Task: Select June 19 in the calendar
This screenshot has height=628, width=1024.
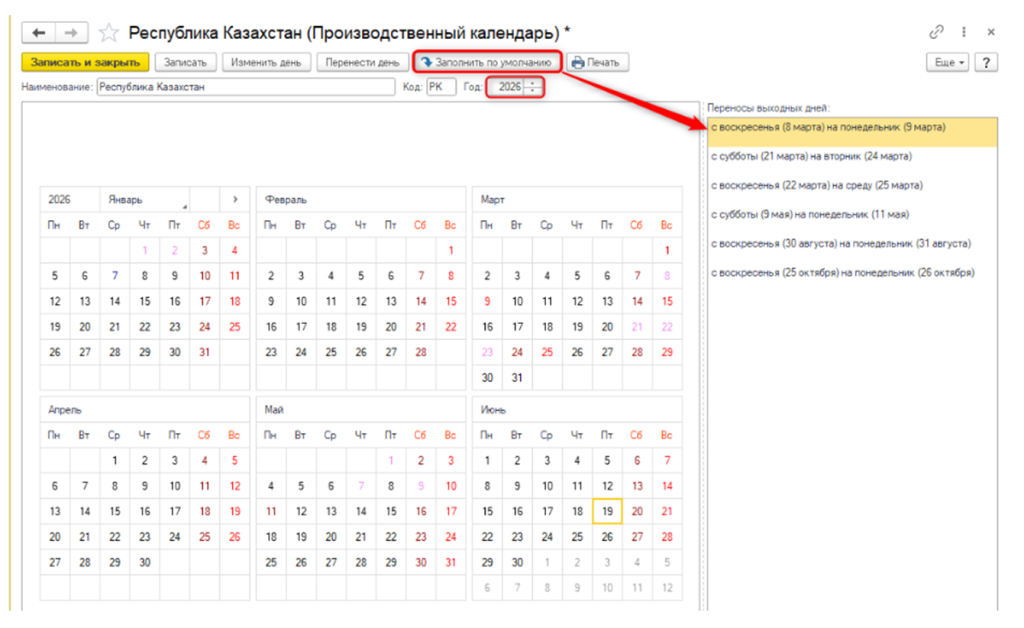Action: tap(606, 510)
